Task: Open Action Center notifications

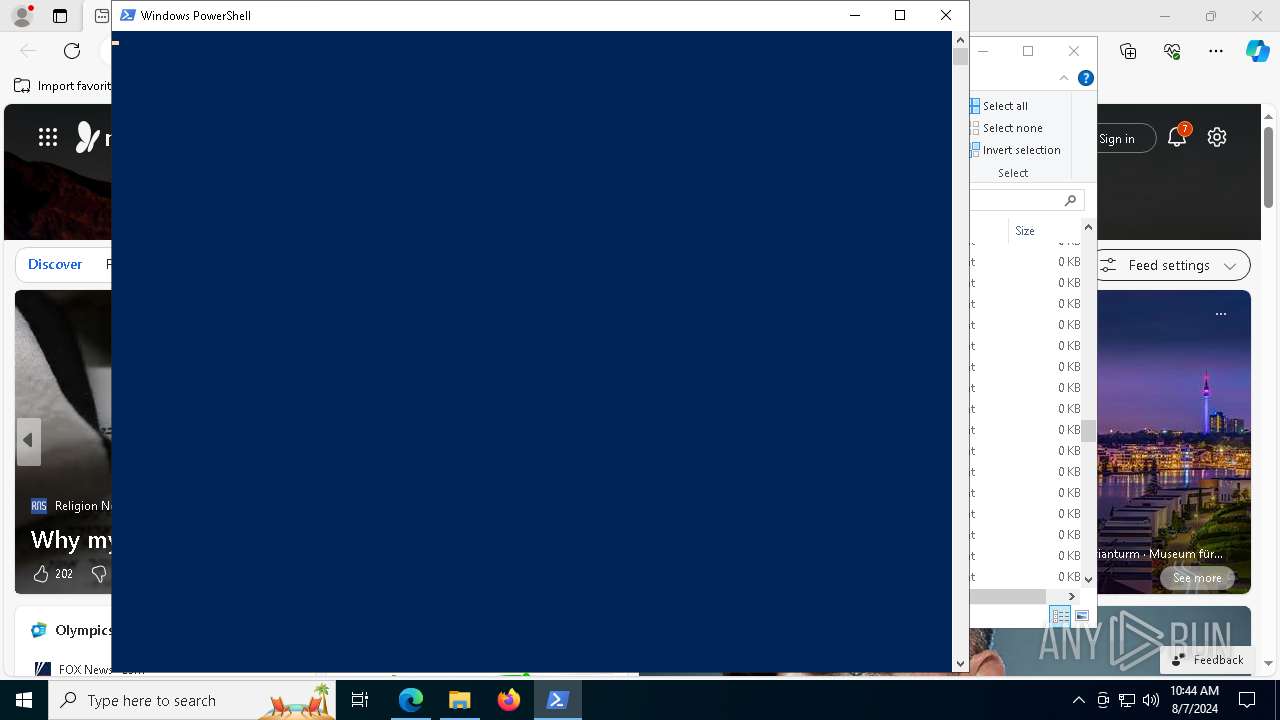Action: (x=1247, y=700)
